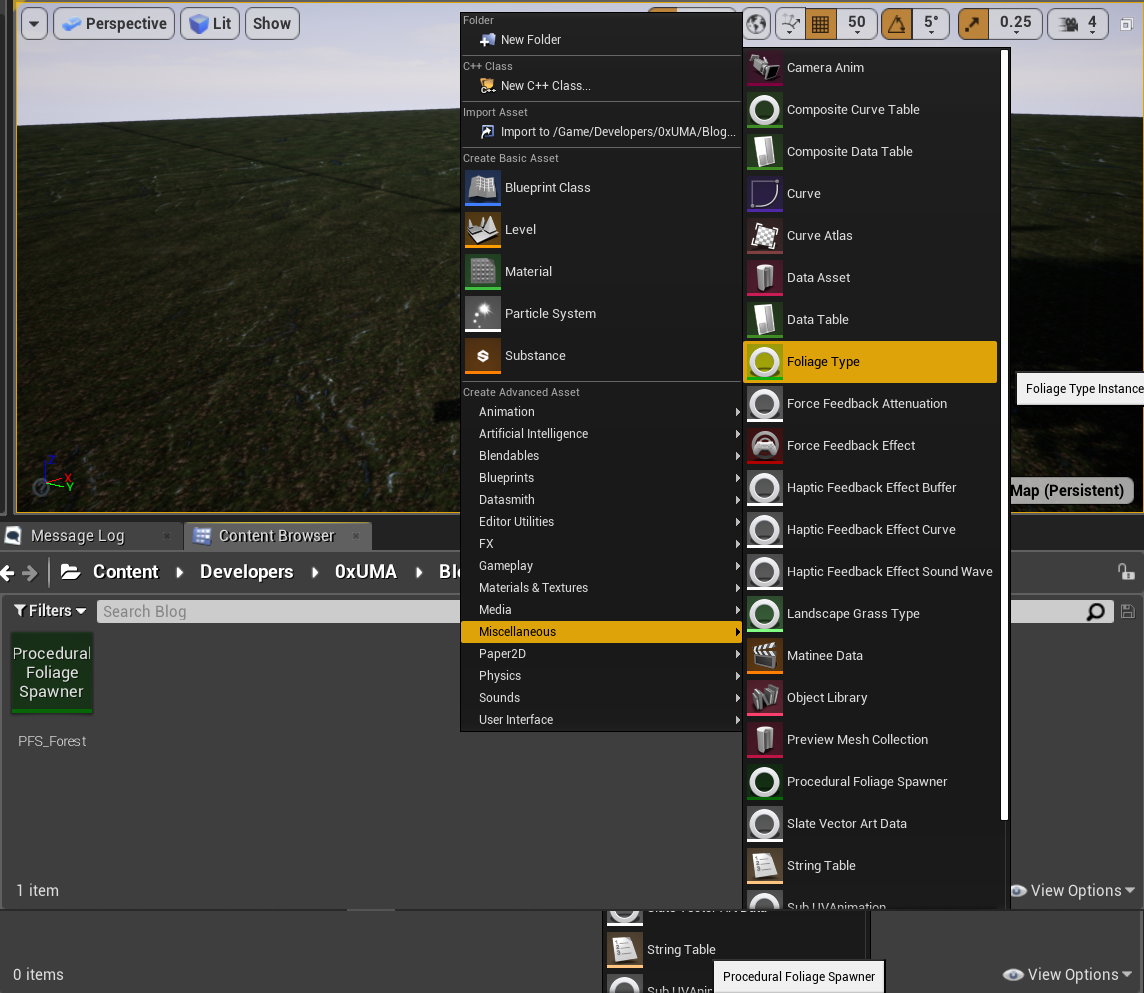Click Developers in the breadcrumb path
1144x993 pixels.
[247, 572]
